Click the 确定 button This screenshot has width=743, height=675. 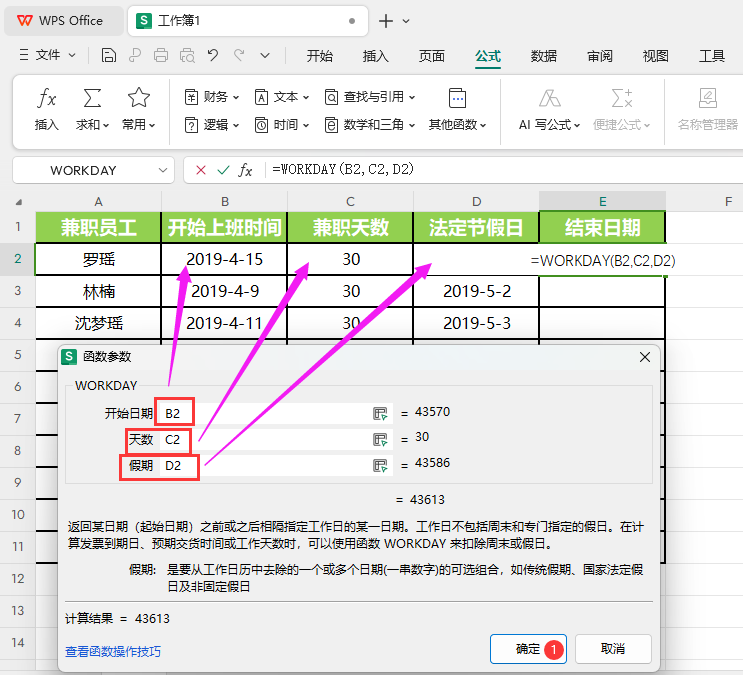click(528, 649)
